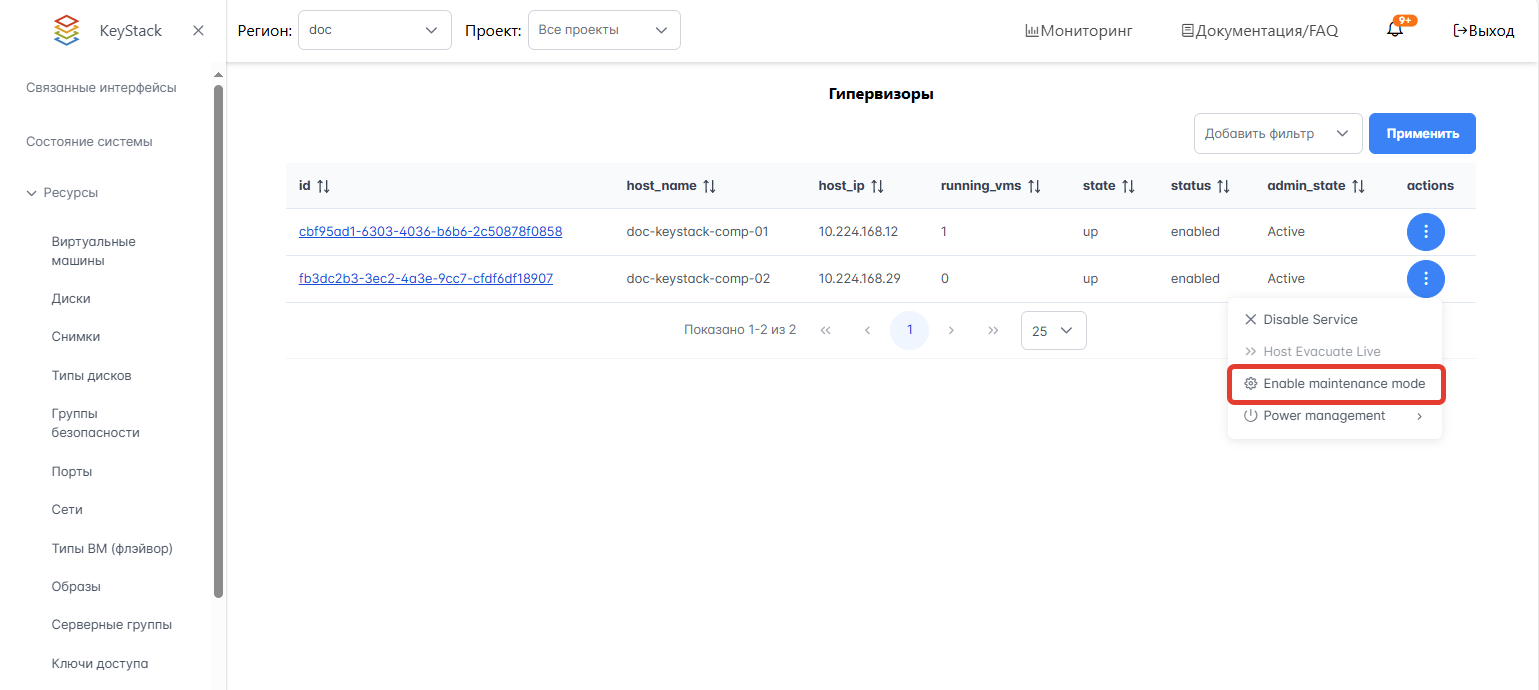Open the Регион dropdown
The image size is (1539, 690).
(374, 30)
